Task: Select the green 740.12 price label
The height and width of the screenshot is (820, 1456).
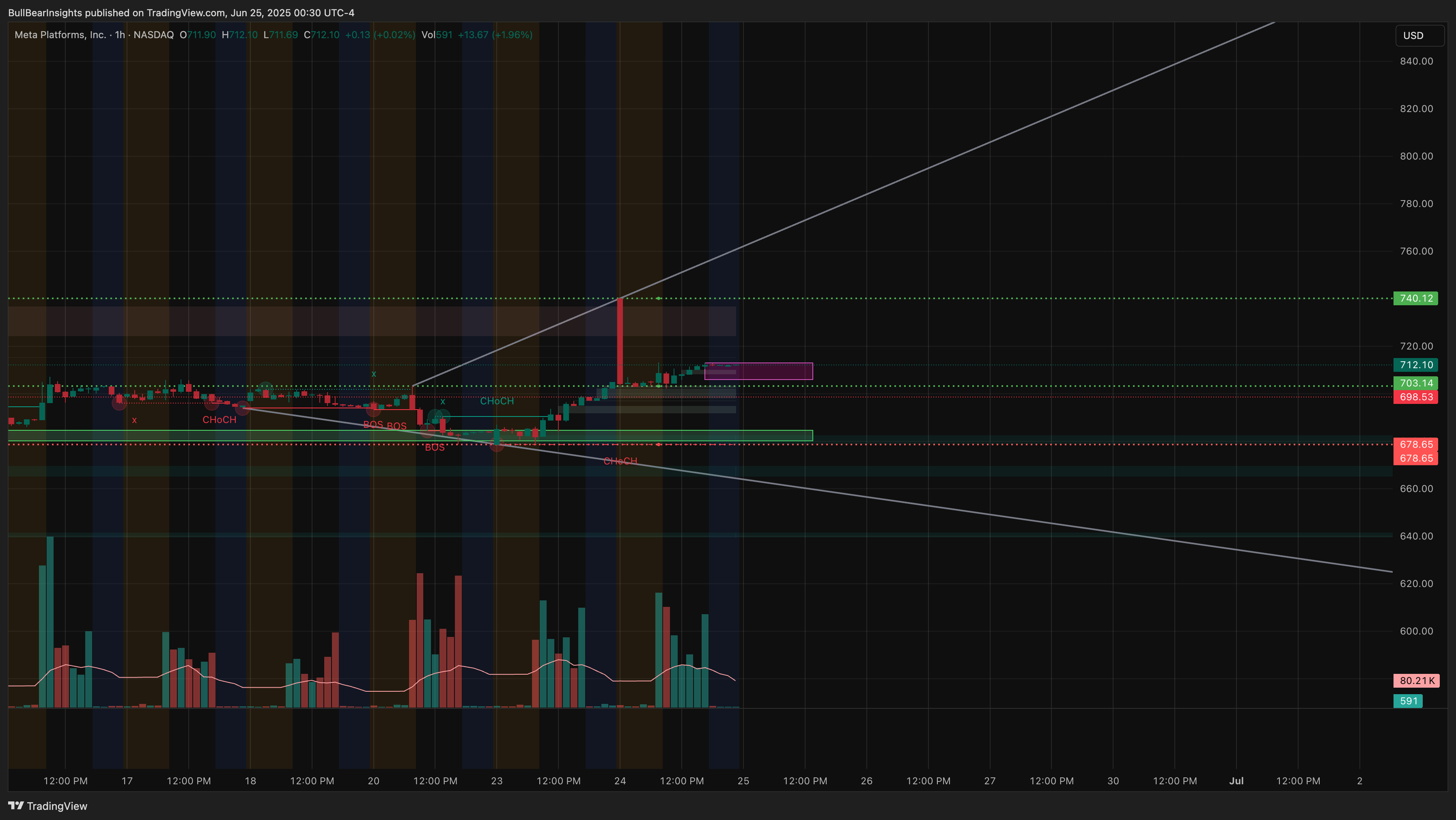Action: tap(1416, 298)
